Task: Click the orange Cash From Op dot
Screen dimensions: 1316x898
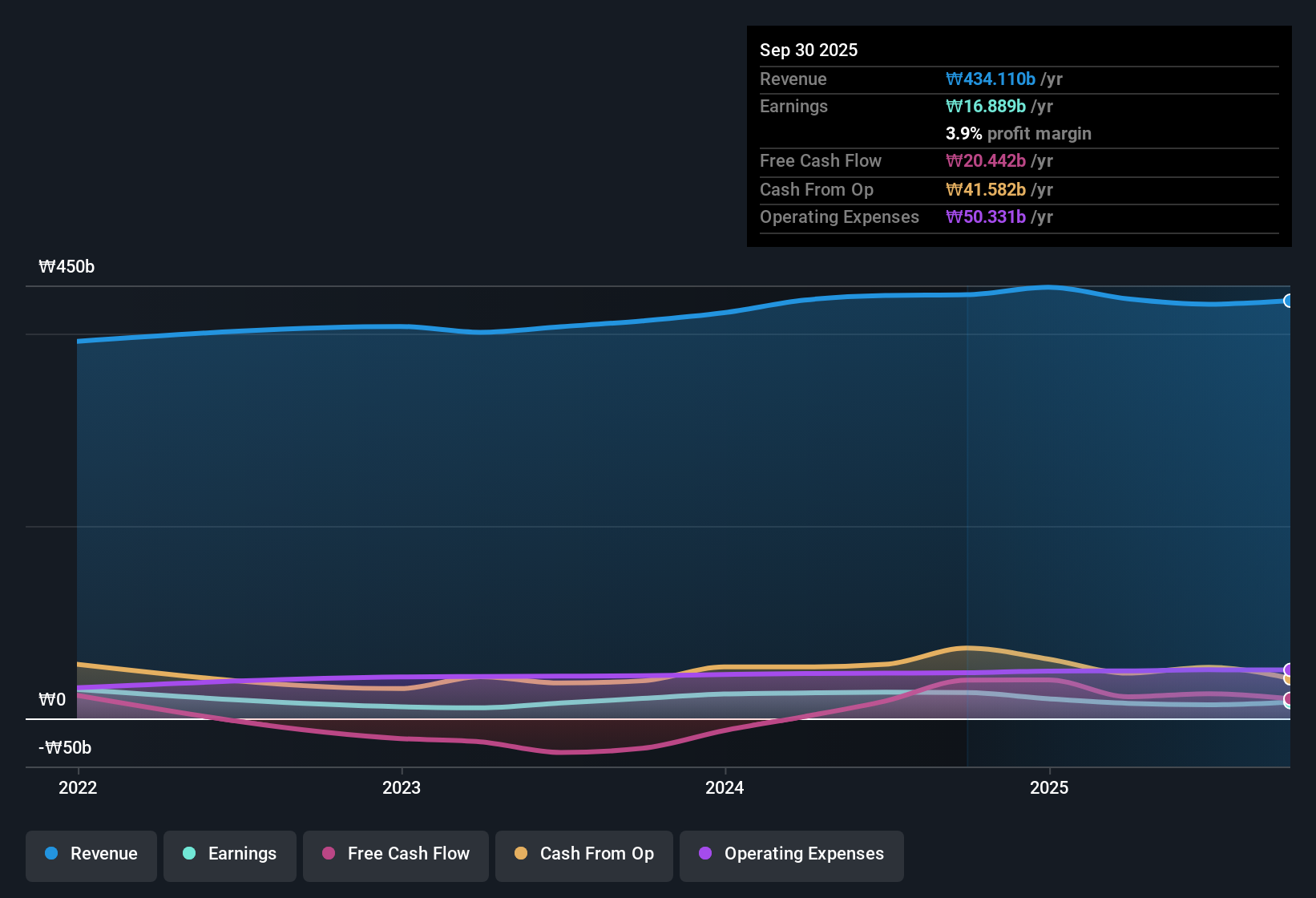Action: (521, 854)
